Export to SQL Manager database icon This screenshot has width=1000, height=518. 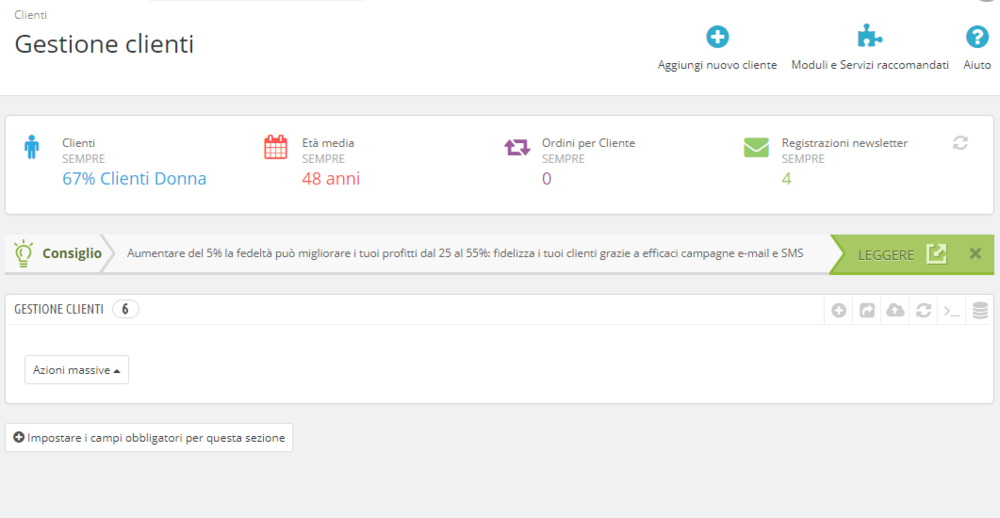(x=980, y=311)
